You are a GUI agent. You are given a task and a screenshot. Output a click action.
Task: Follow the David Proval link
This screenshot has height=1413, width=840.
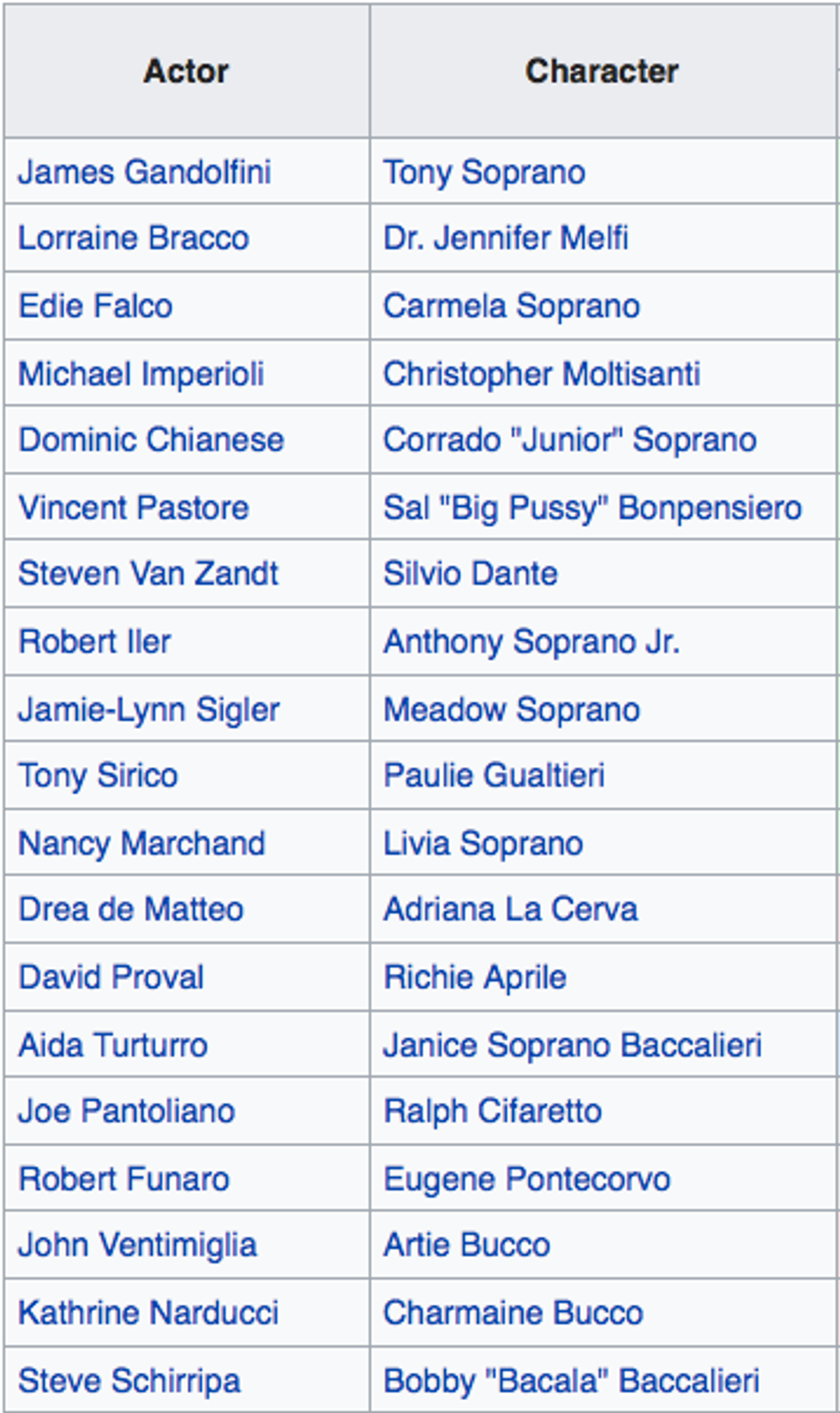tap(111, 977)
